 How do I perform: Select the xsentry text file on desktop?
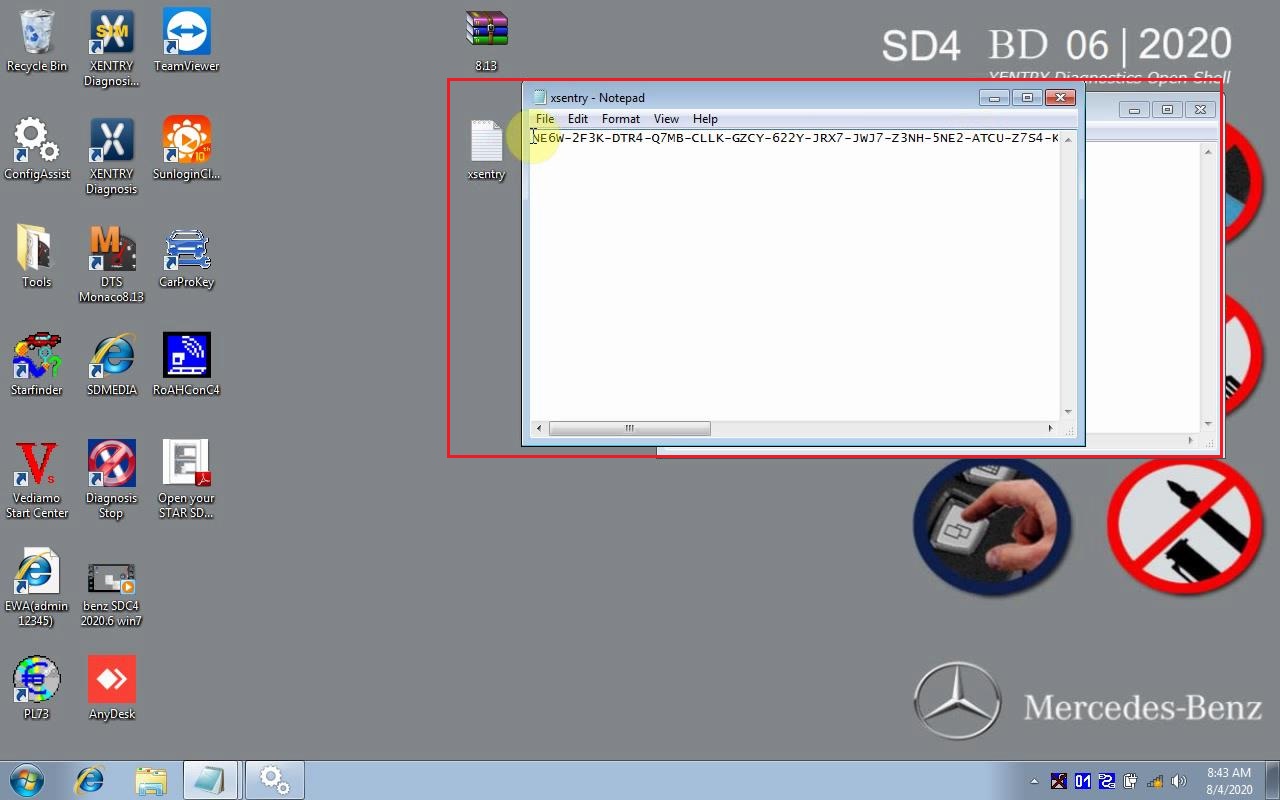(x=486, y=150)
